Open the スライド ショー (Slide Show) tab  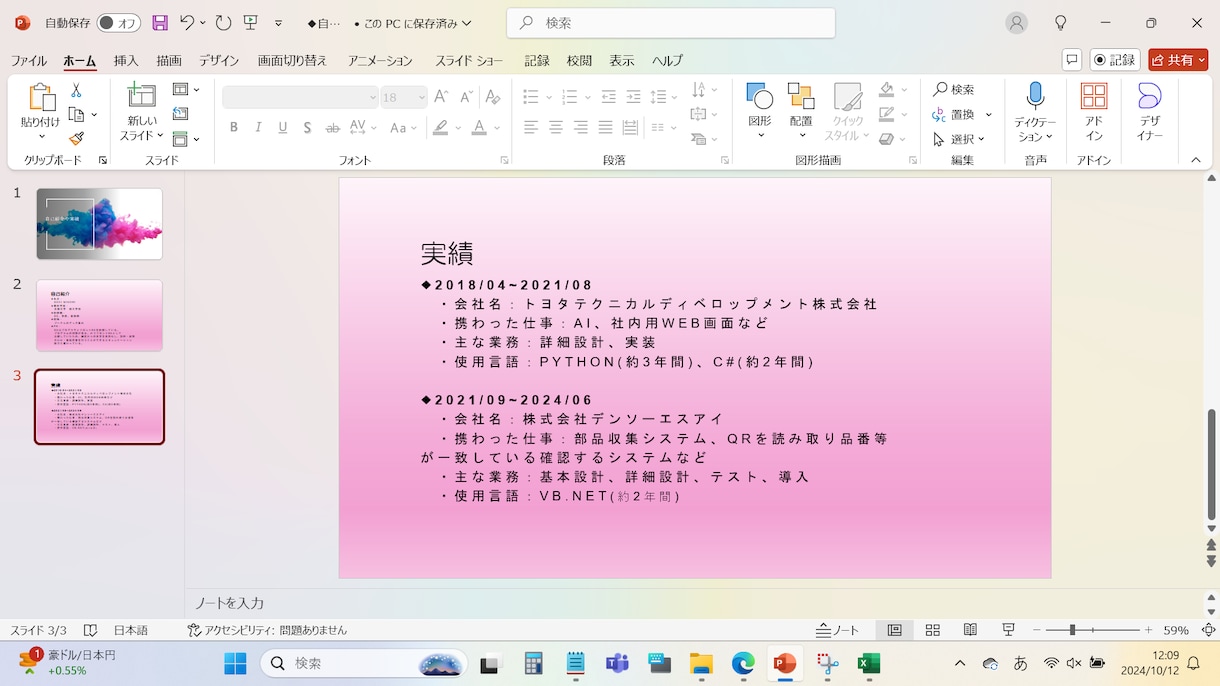(x=469, y=60)
